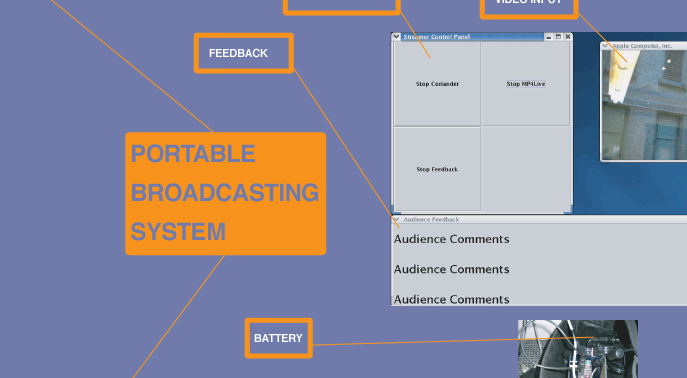The height and width of the screenshot is (378, 687).
Task: Click the second Audience Comments line
Action: [x=451, y=269]
